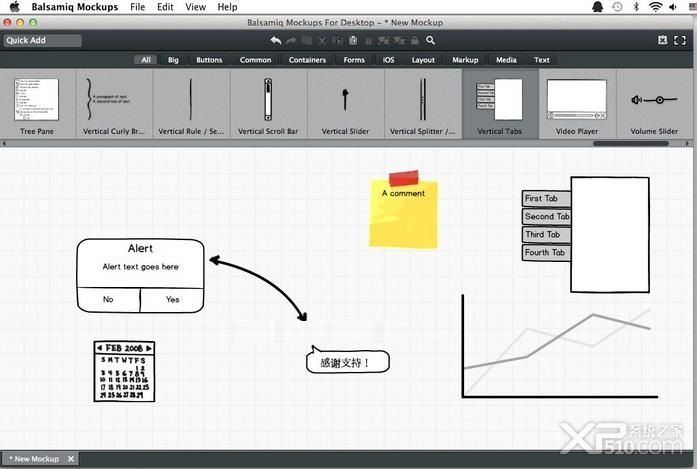Screen dimensions: 697x469
Task: Click the Bluetooth icon in the menu bar
Action: [636, 7]
